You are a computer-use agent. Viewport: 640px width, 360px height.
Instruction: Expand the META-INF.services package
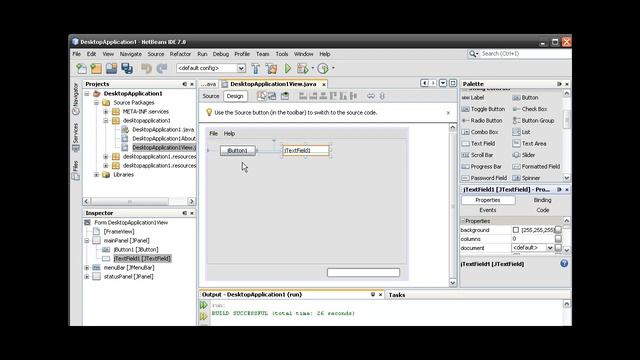click(106, 111)
